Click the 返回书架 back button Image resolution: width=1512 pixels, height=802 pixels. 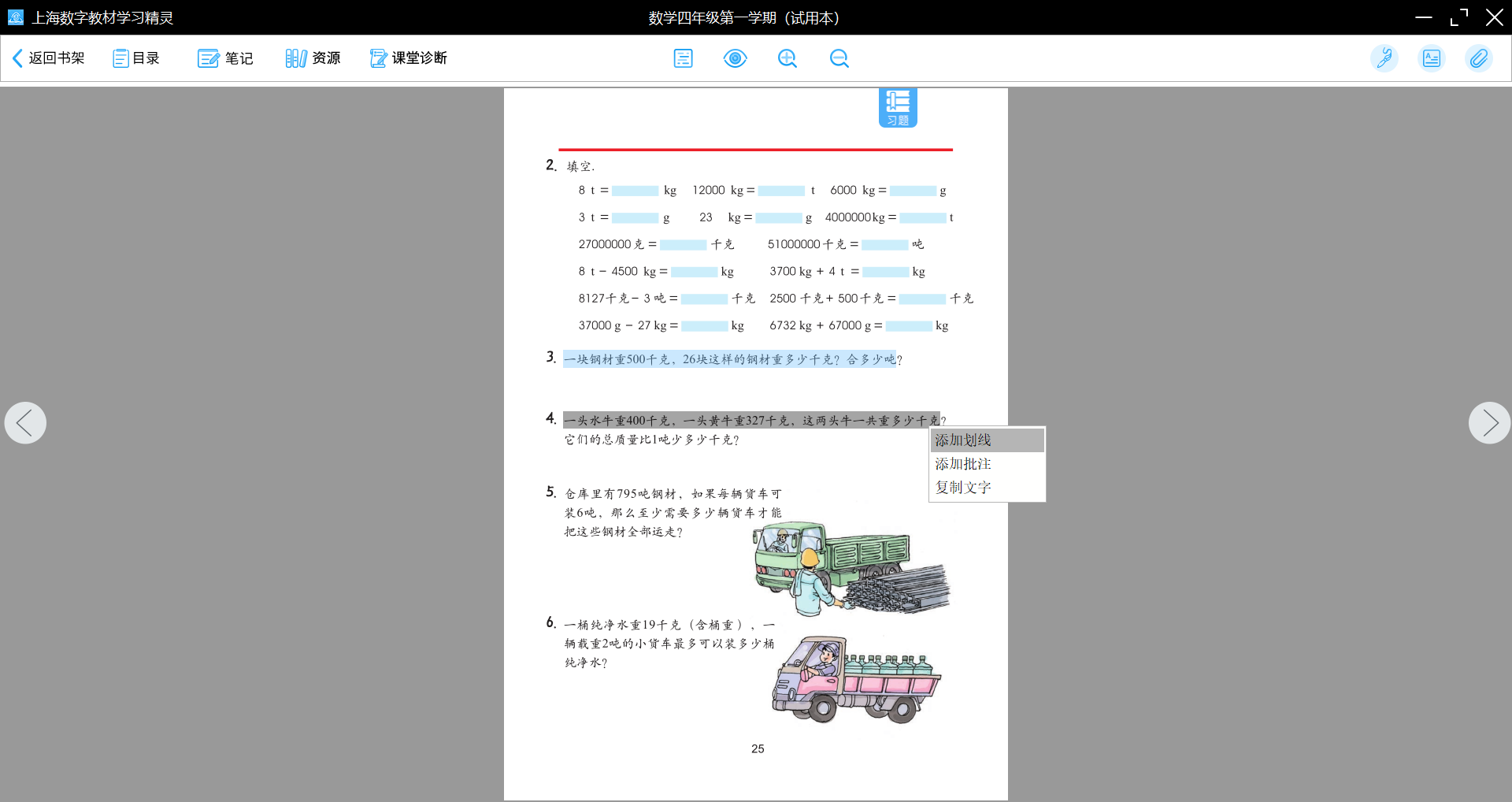click(49, 58)
